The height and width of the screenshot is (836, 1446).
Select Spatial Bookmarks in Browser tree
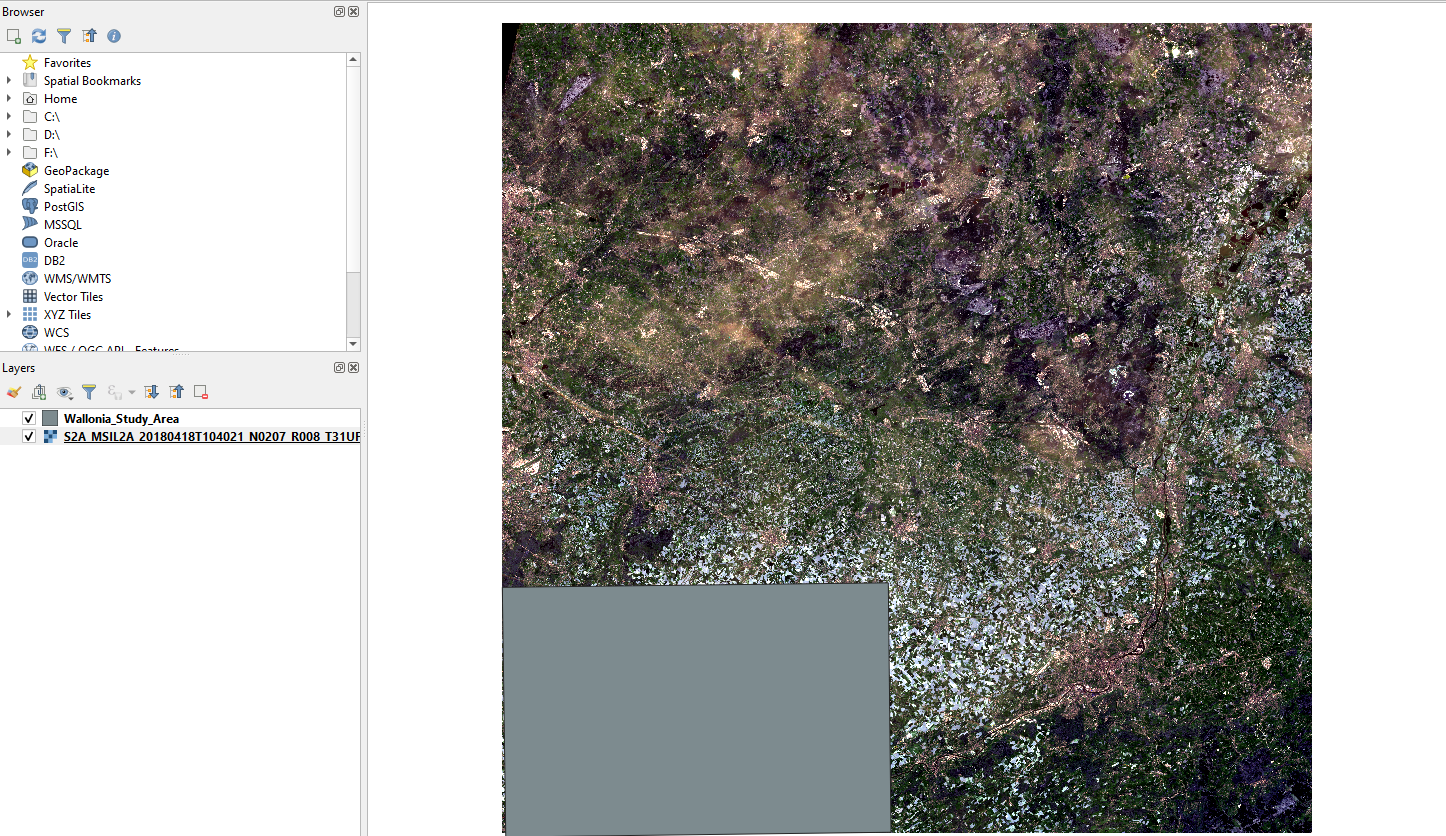[x=92, y=81]
